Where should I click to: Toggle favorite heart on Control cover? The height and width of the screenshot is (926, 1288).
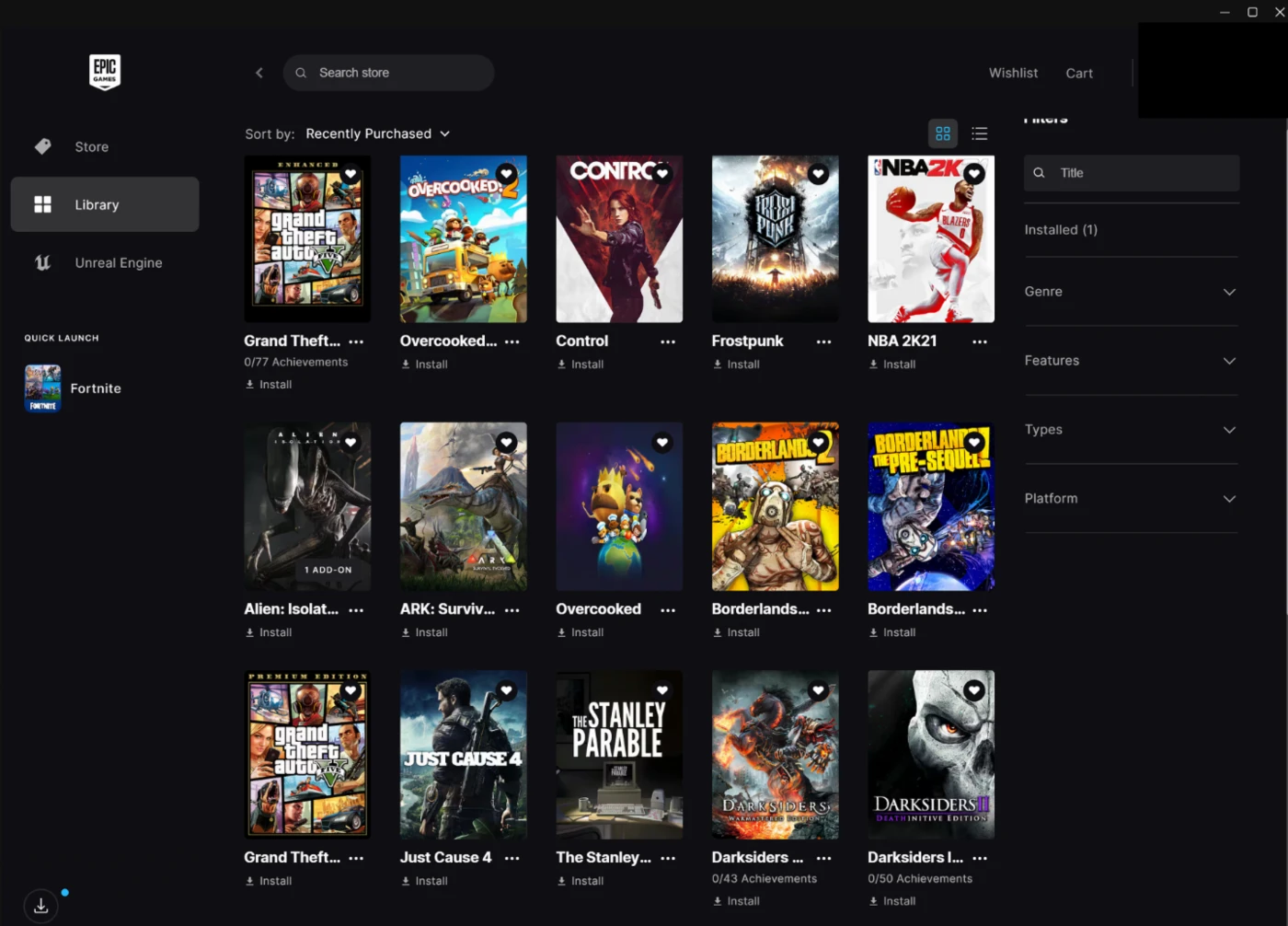coord(662,173)
